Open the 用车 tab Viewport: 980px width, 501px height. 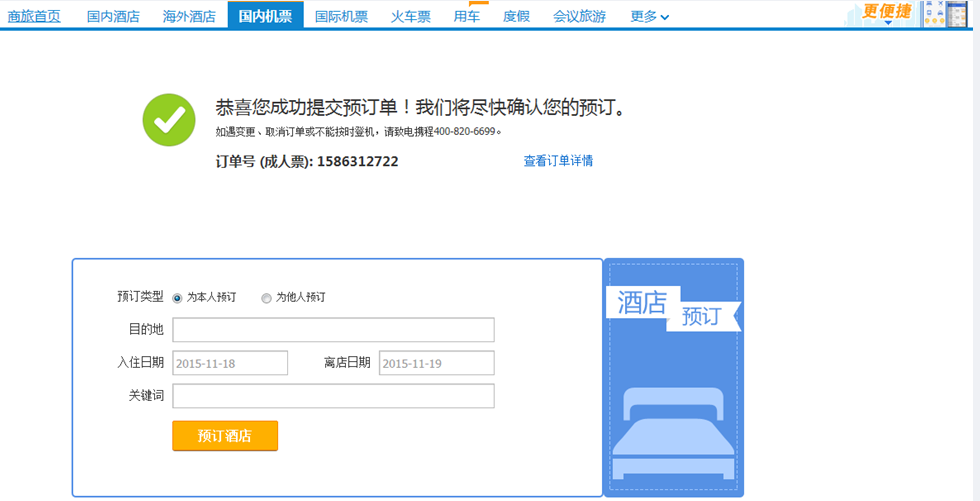tap(467, 17)
